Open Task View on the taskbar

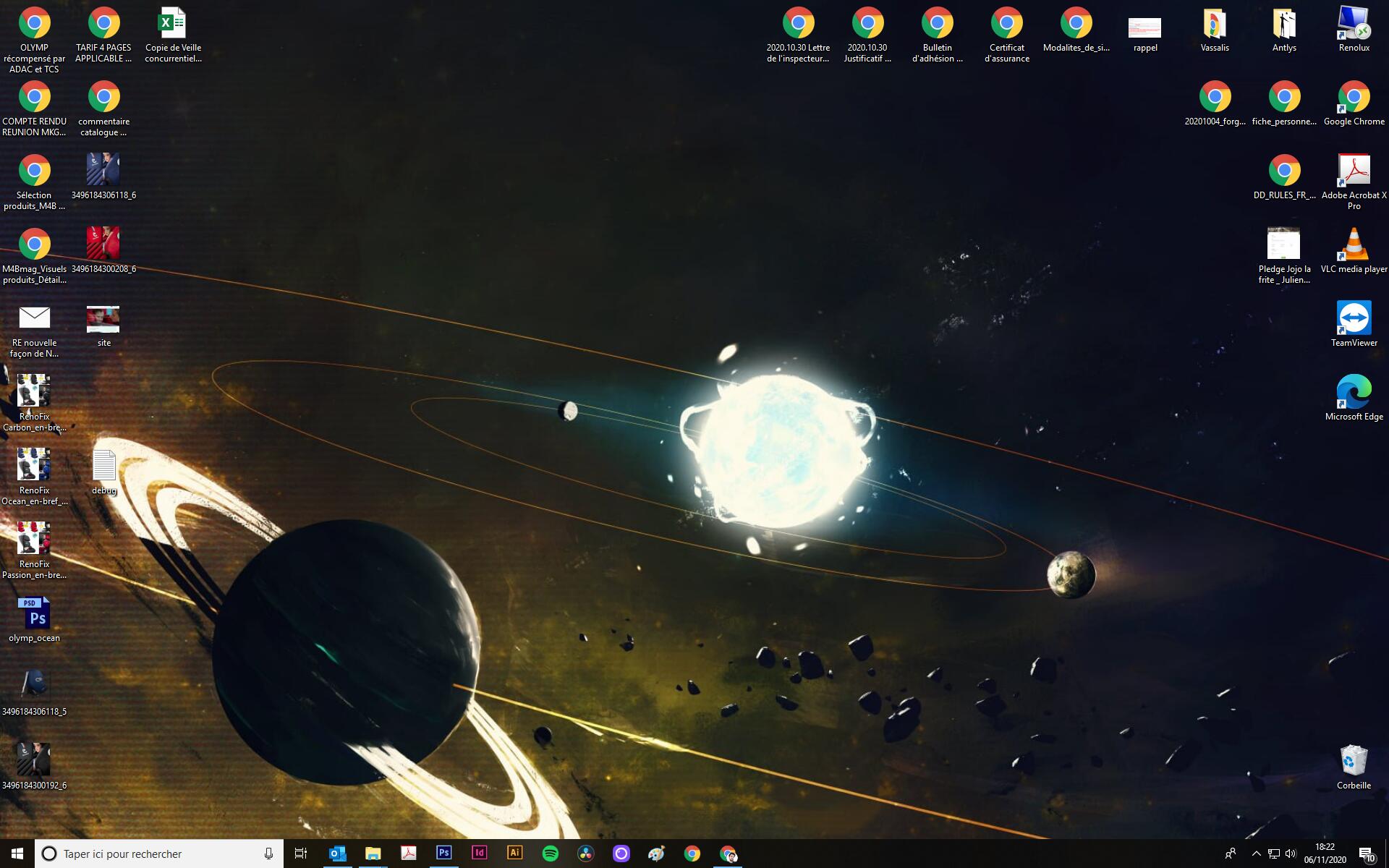[301, 854]
